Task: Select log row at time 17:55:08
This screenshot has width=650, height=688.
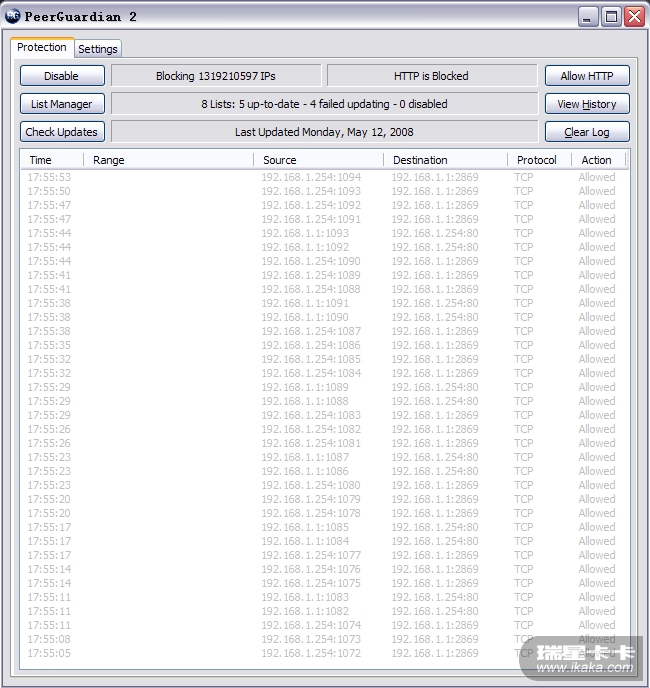Action: (x=324, y=639)
